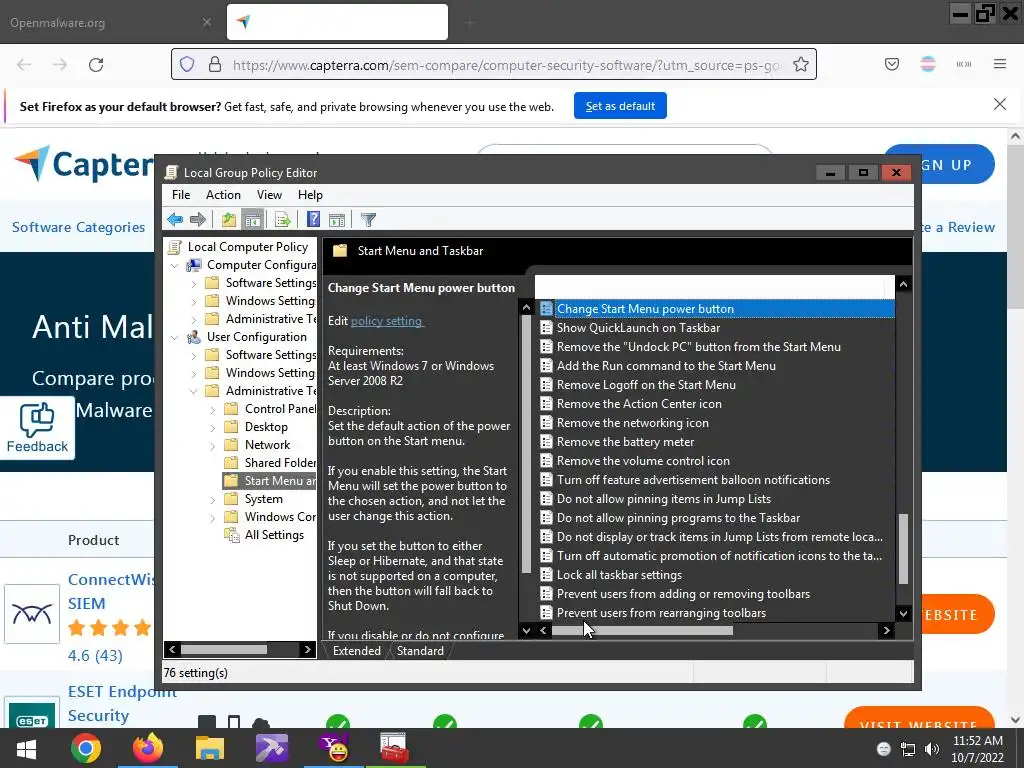Click the shield tracking protection icon
This screenshot has height=768, width=1024.
187,64
